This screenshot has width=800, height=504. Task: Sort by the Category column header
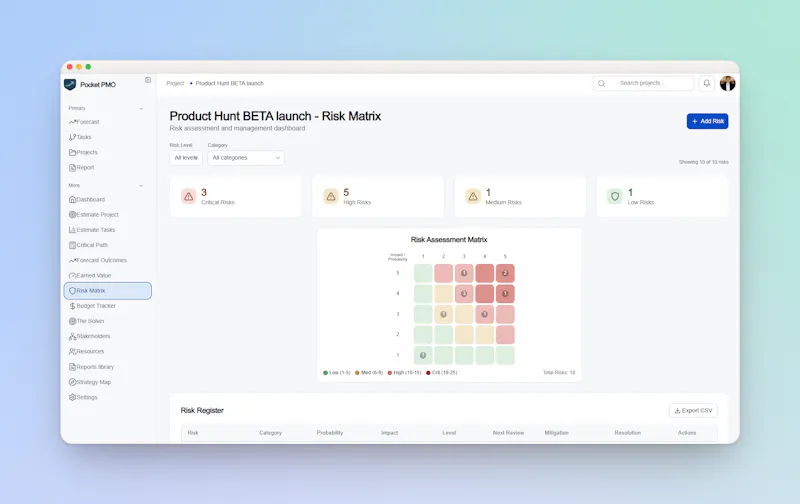click(270, 433)
